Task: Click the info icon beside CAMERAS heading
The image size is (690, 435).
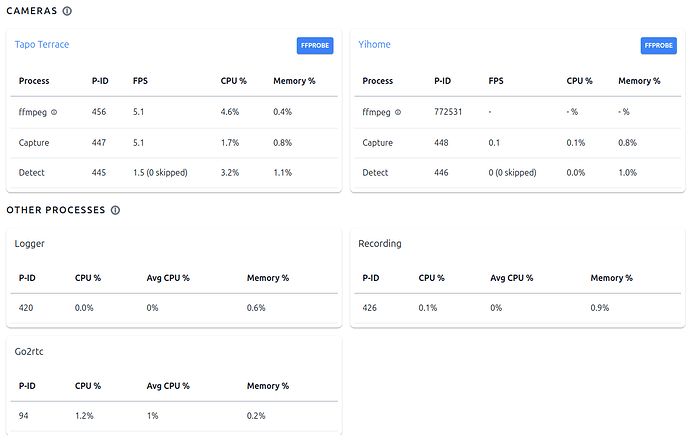Action: 67,11
